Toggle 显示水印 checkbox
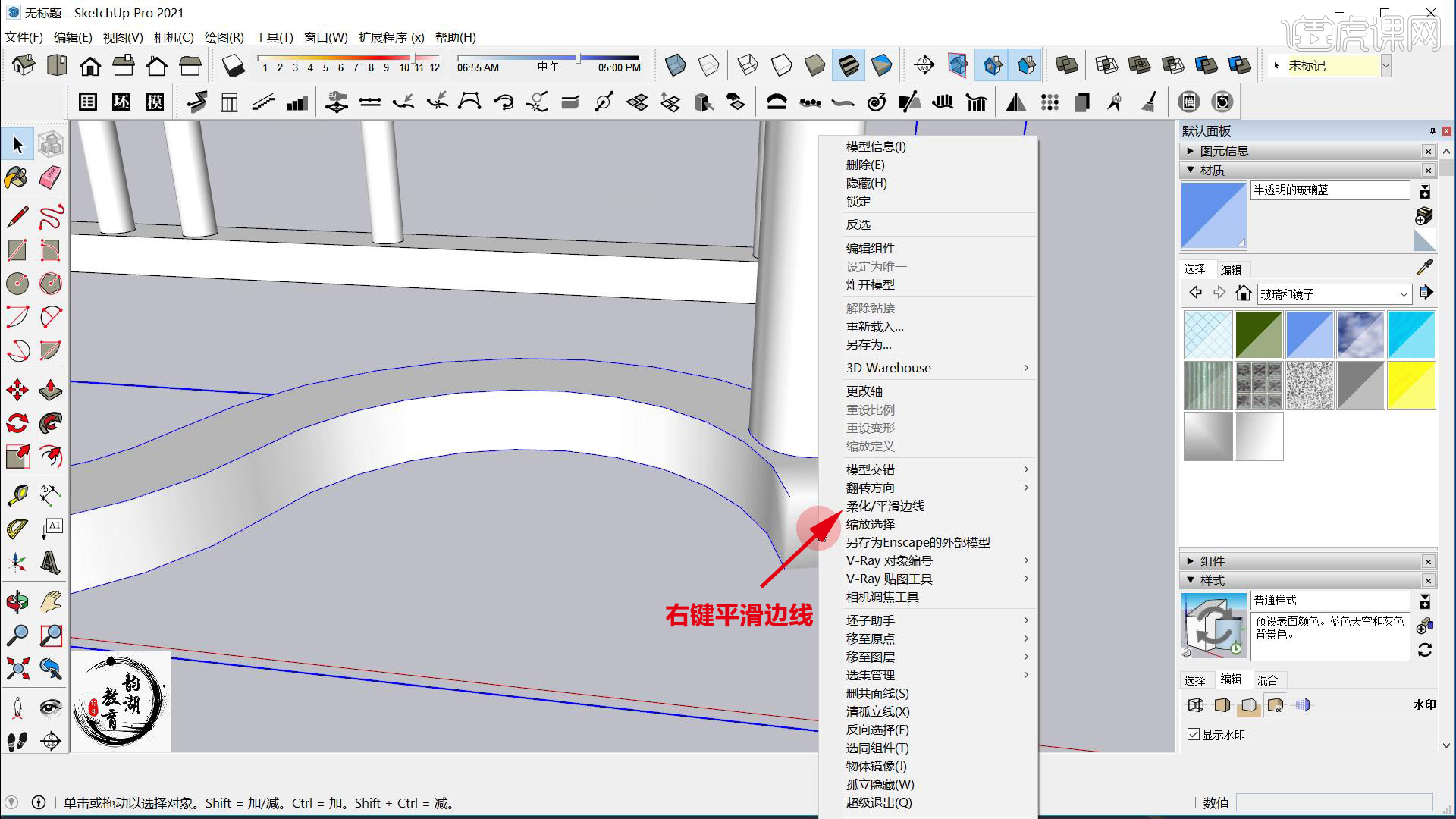 [1193, 733]
